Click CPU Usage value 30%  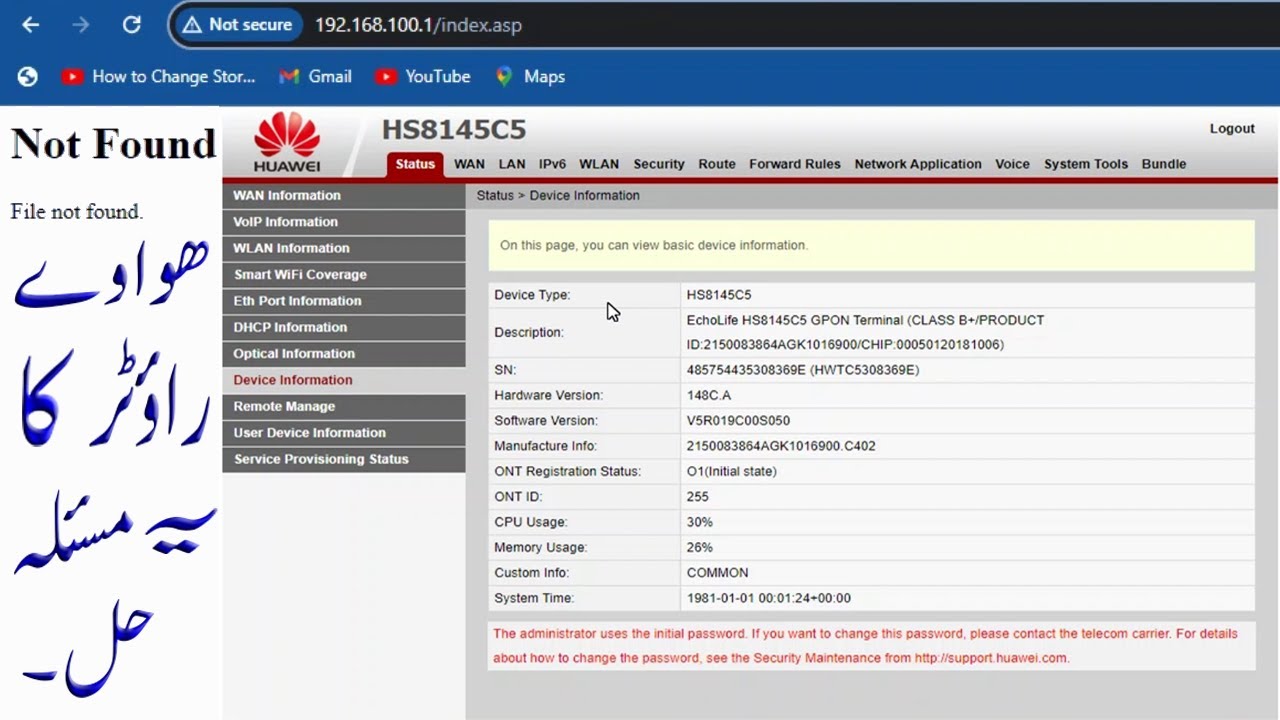pos(699,522)
